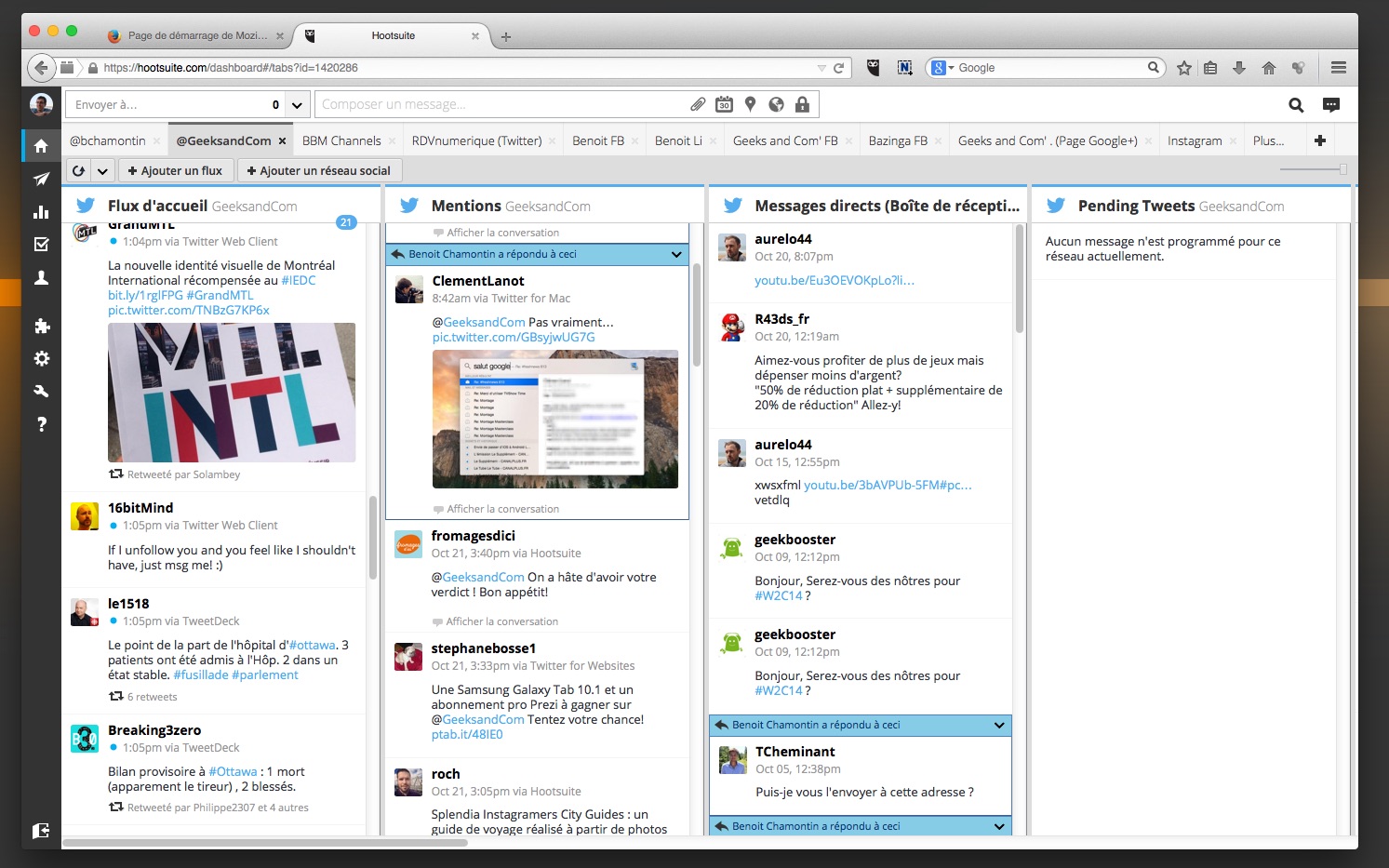The image size is (1389, 868).
Task: Click the privacy lock icon in composer
Action: pos(802,104)
